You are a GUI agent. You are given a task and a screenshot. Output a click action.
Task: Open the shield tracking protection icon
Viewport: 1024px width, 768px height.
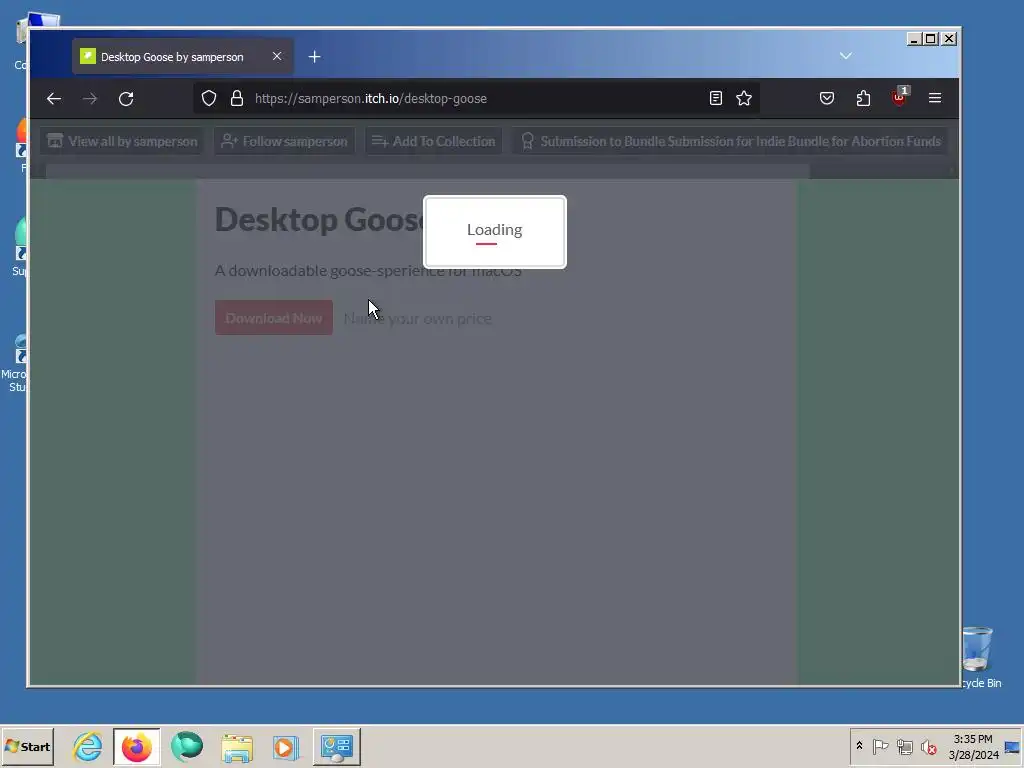[208, 99]
